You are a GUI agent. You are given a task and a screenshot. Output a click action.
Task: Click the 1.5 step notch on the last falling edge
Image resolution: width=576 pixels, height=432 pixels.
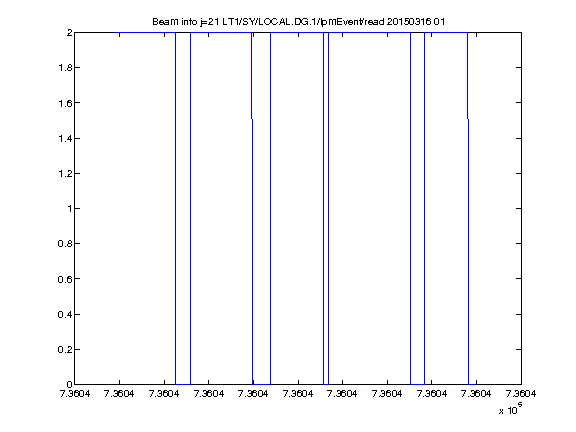pyautogui.click(x=468, y=119)
